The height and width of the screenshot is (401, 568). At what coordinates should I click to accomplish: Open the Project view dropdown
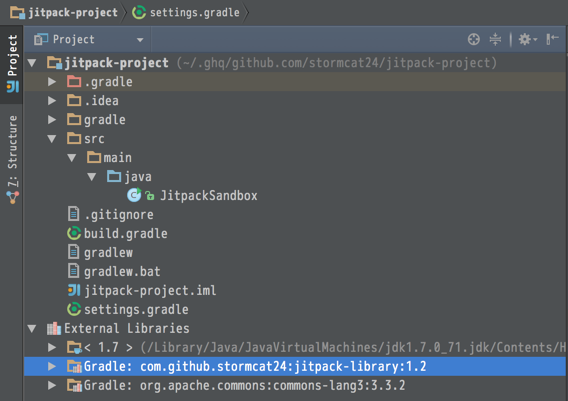click(x=89, y=39)
